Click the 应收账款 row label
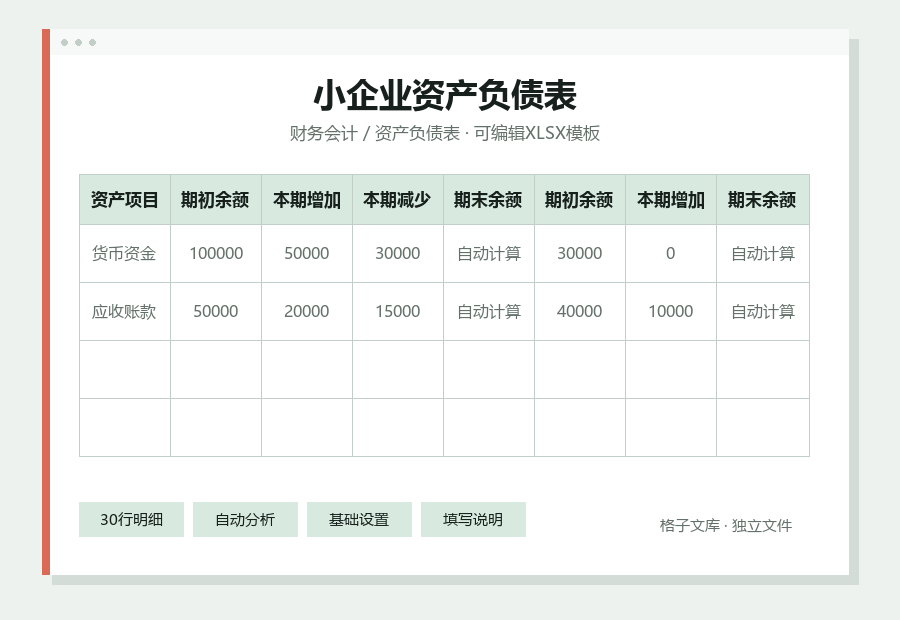Screen dimensions: 900x620 pos(125,311)
